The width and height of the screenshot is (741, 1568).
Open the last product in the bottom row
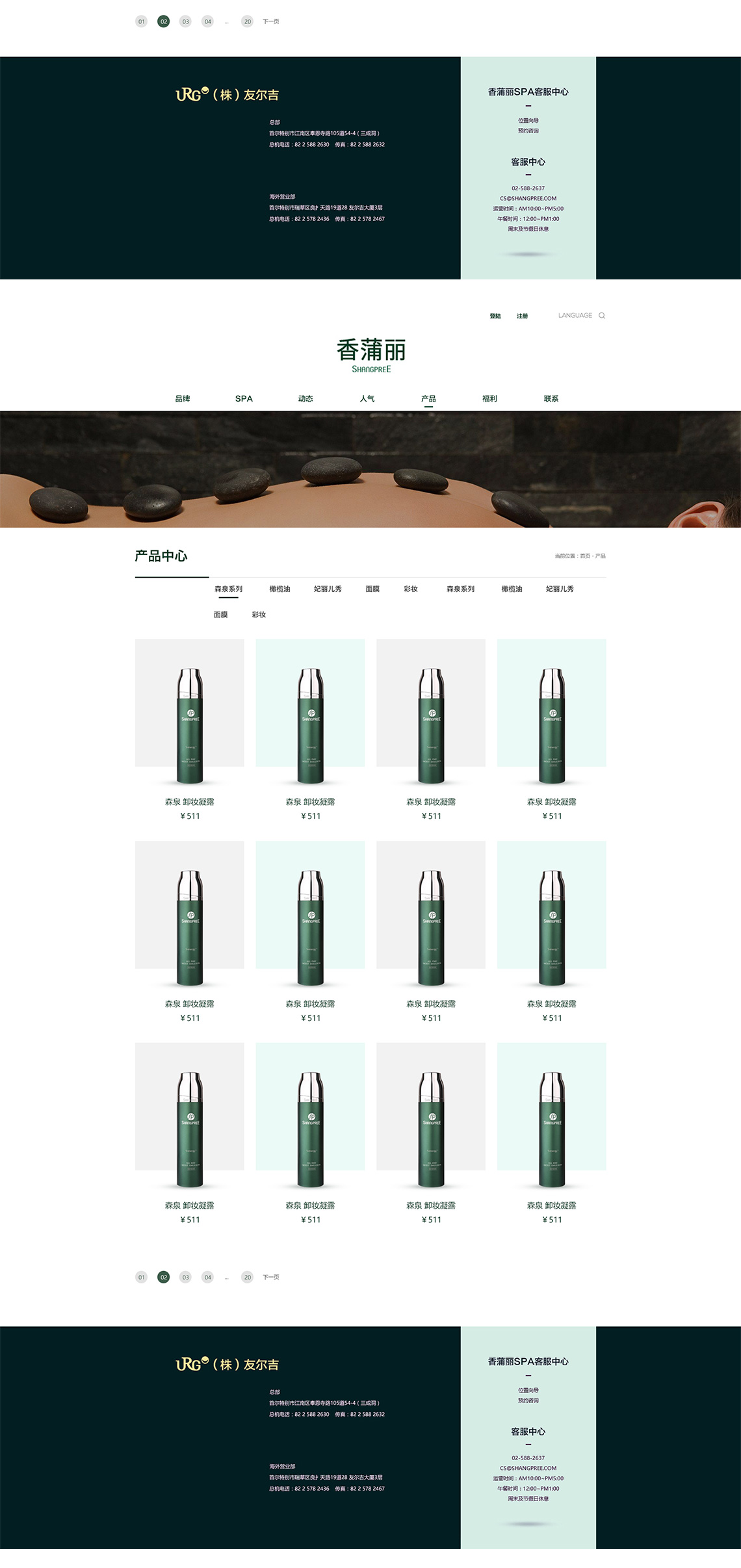[x=551, y=1115]
